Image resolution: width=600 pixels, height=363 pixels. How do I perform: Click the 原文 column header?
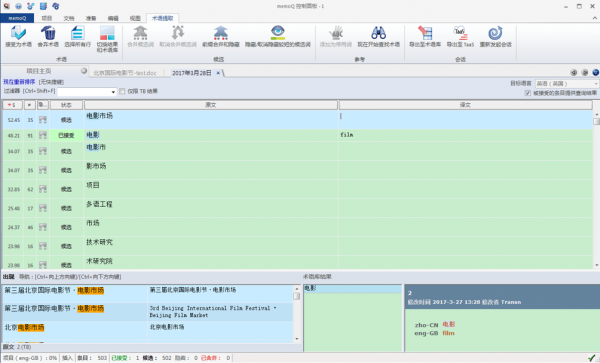click(x=211, y=105)
